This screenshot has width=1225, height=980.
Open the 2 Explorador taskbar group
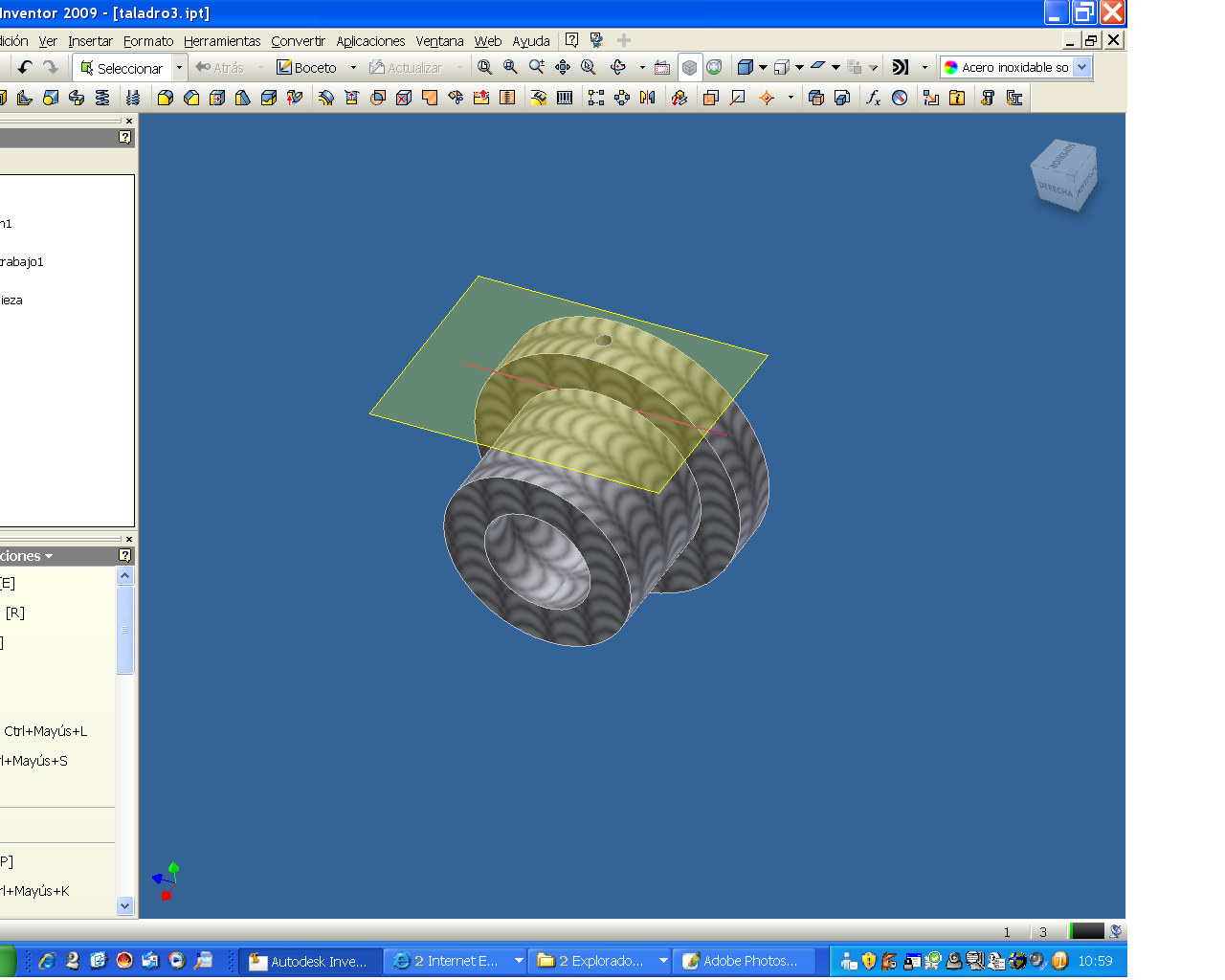coord(600,961)
